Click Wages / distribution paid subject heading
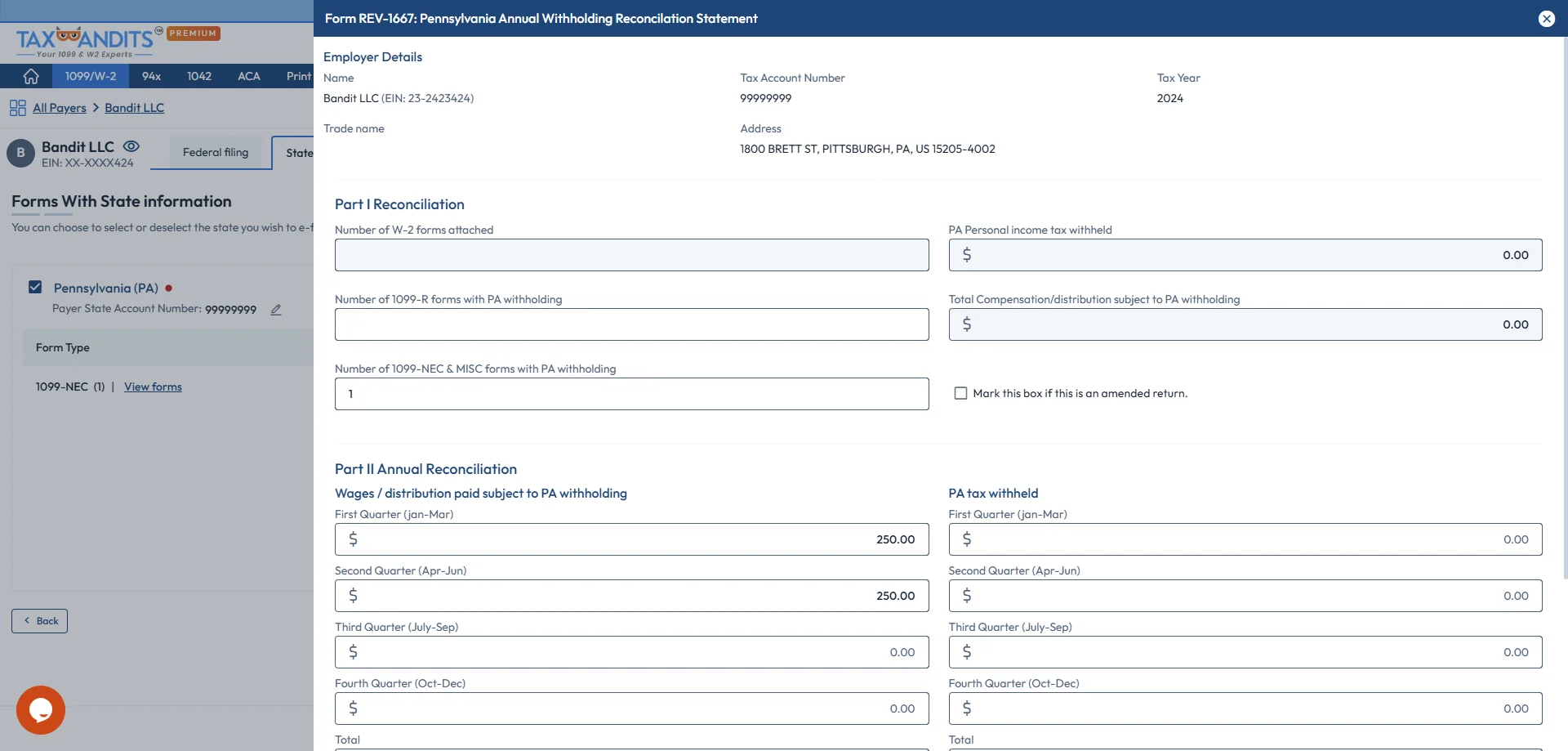This screenshot has width=1568, height=751. pos(481,494)
